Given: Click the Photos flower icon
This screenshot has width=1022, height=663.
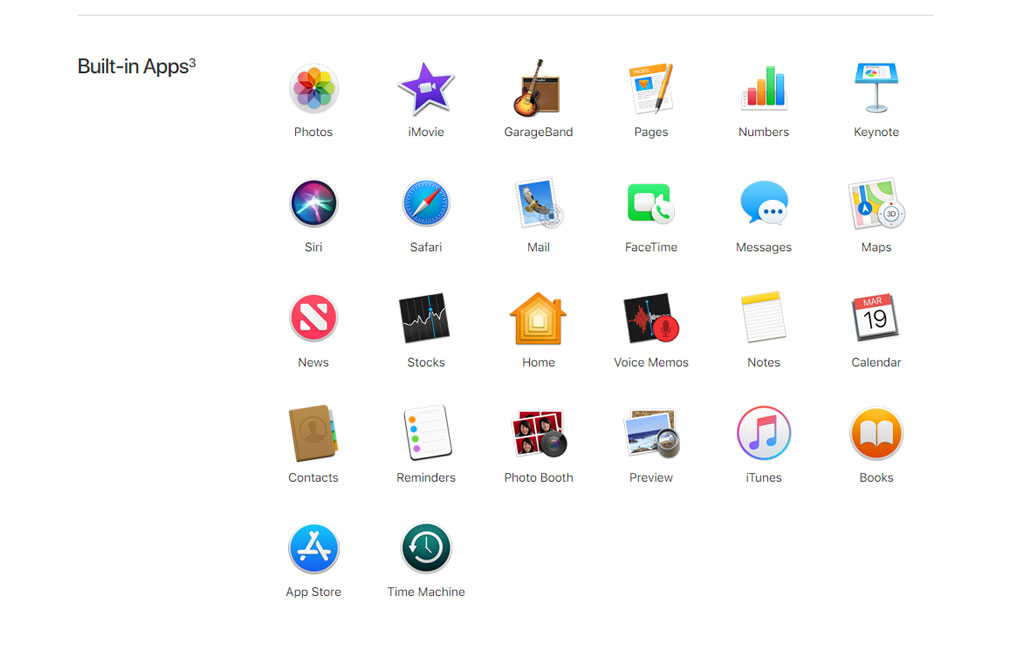Looking at the screenshot, I should tap(314, 89).
